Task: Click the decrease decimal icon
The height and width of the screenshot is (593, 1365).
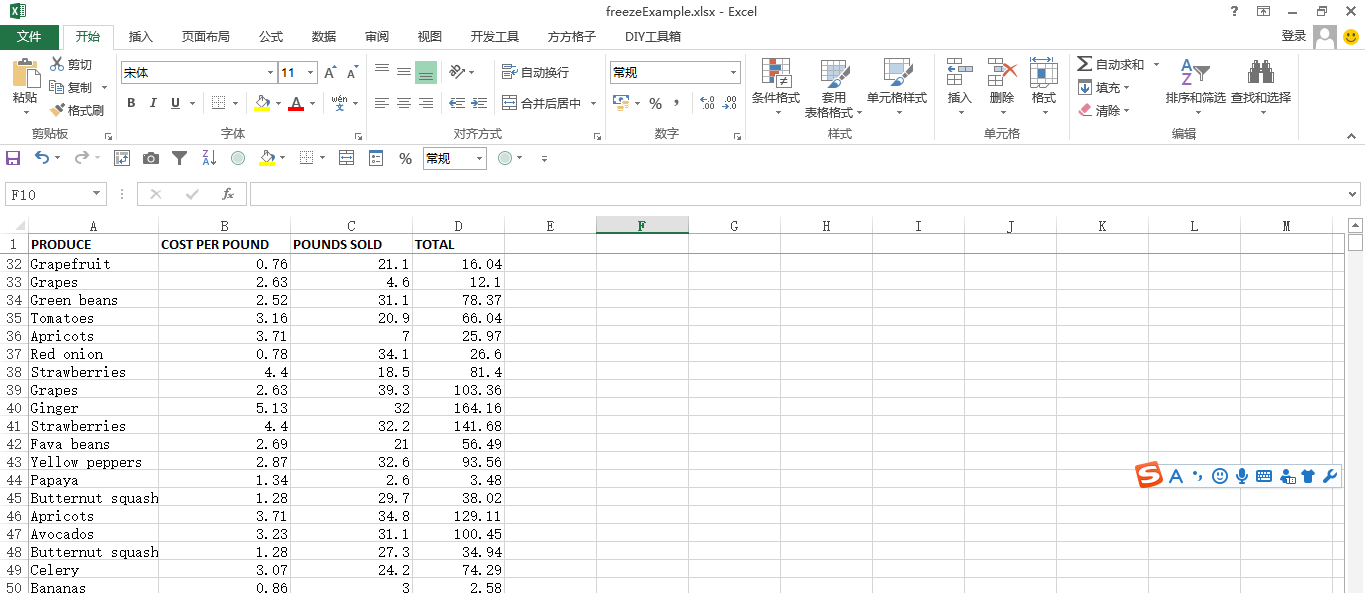Action: (x=730, y=103)
